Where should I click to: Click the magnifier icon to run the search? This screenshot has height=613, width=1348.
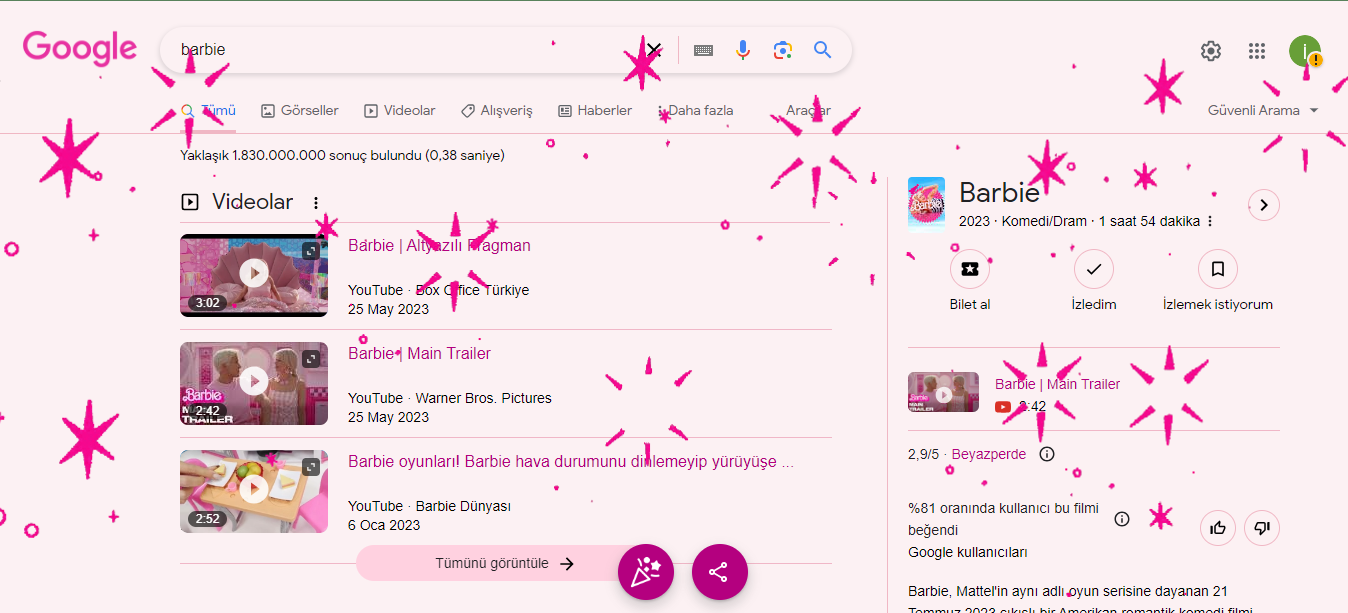(x=822, y=49)
